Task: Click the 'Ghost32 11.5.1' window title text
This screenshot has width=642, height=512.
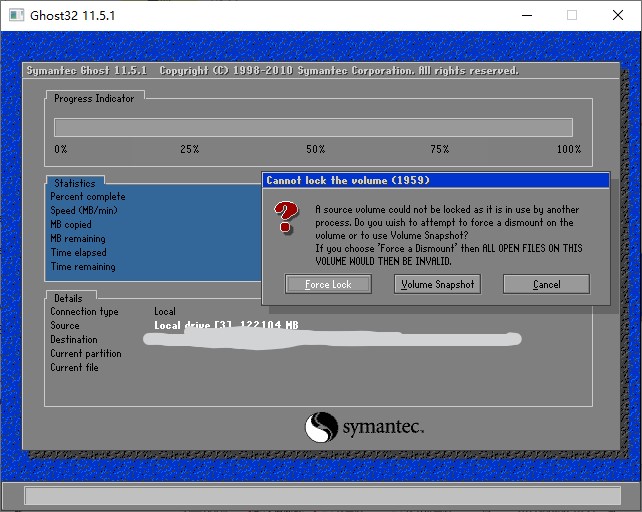Action: point(72,16)
